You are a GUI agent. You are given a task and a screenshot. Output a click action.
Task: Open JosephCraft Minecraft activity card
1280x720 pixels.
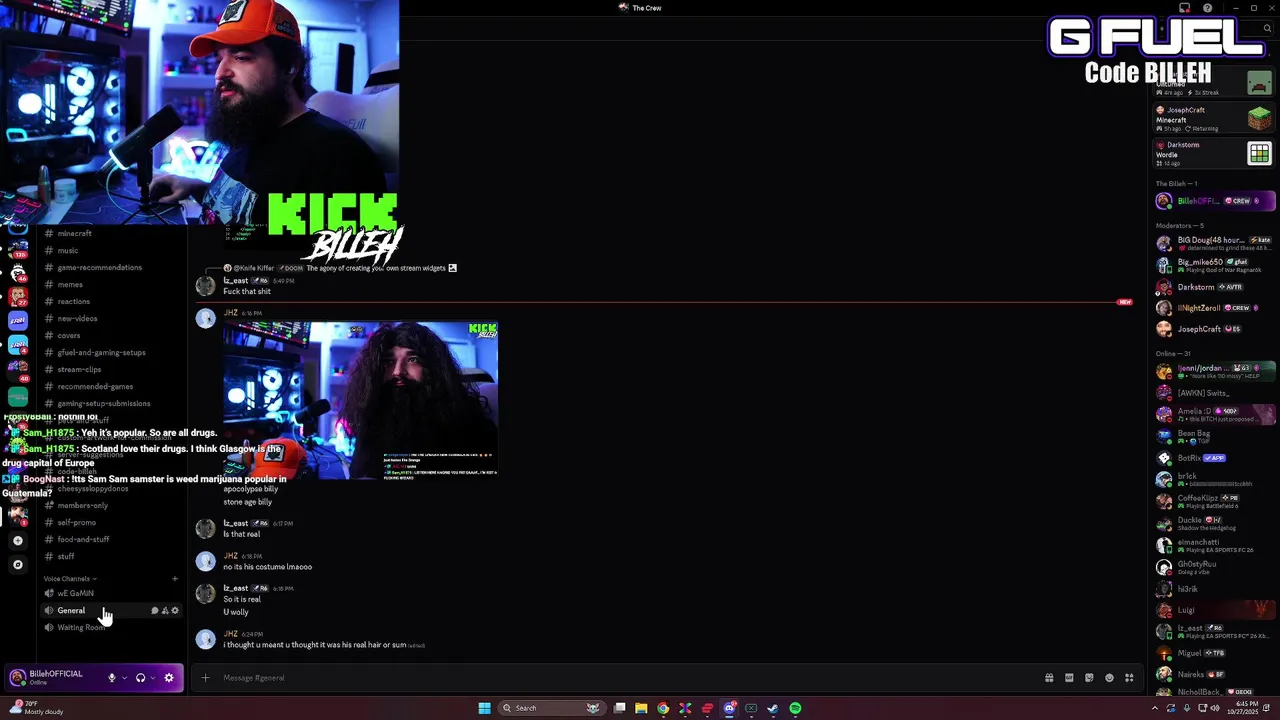[1214, 118]
